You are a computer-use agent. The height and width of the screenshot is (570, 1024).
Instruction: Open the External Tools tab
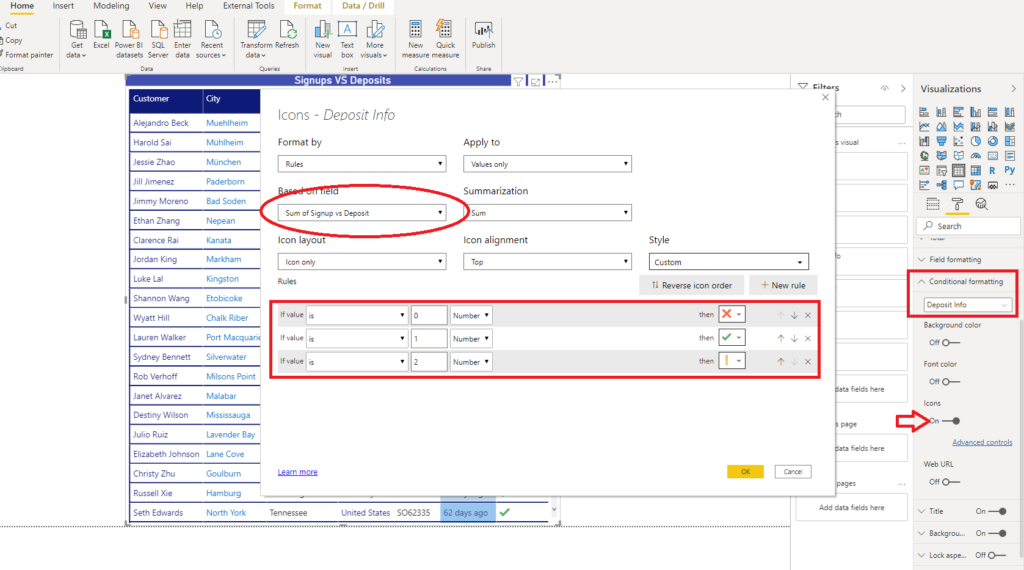tap(249, 6)
